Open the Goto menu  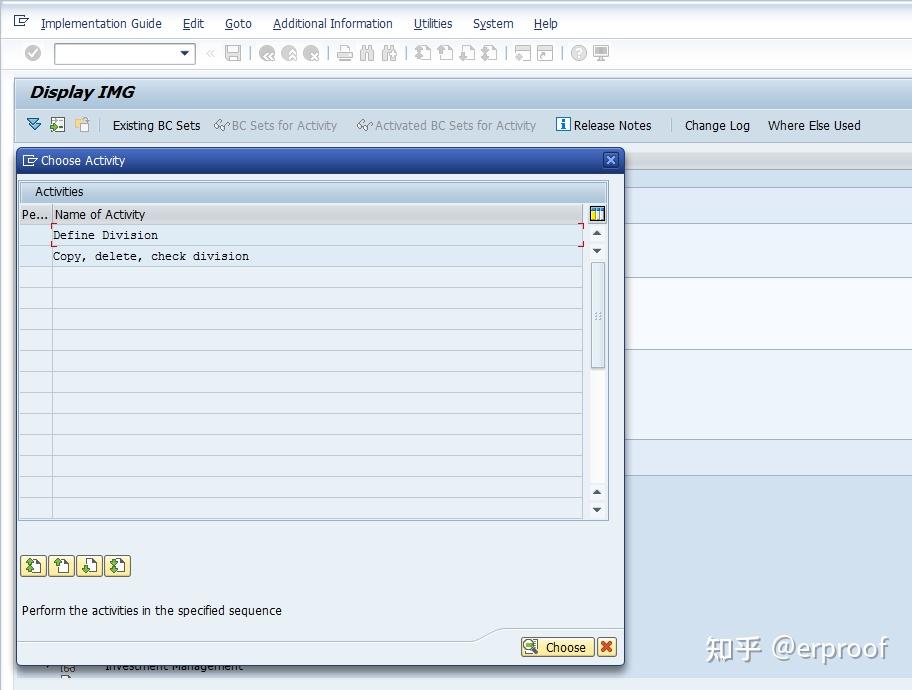(x=238, y=23)
